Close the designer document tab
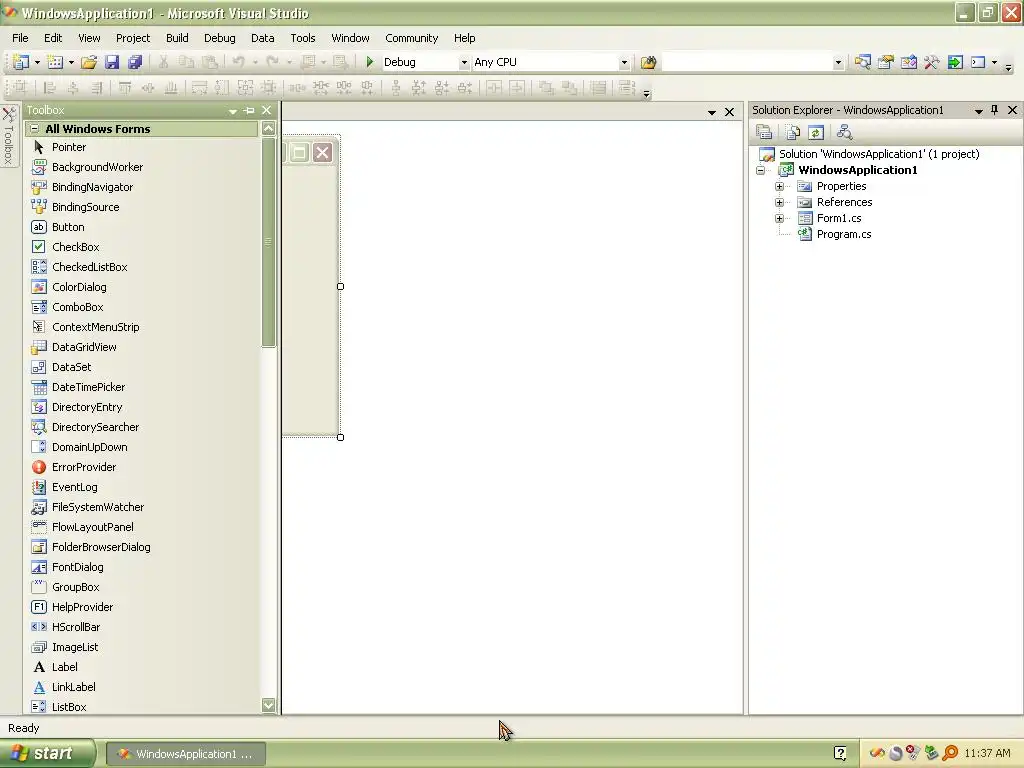The height and width of the screenshot is (768, 1024). point(729,112)
